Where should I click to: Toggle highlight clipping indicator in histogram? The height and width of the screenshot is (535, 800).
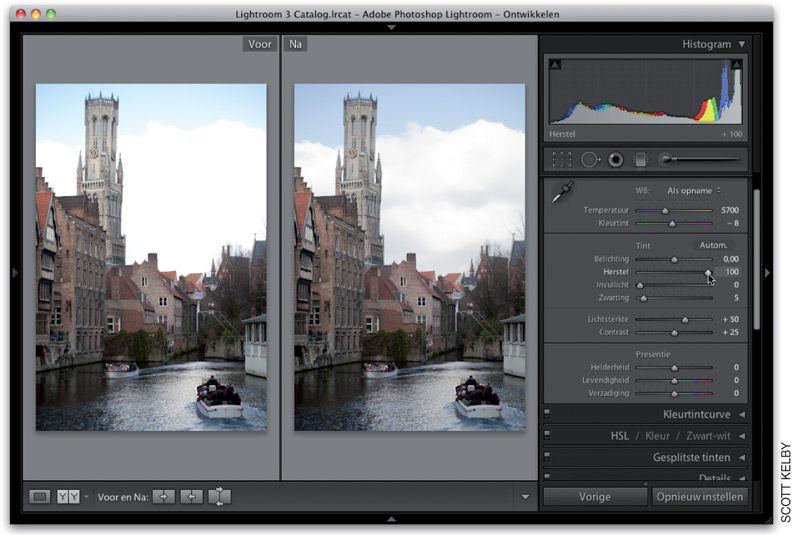click(x=736, y=64)
